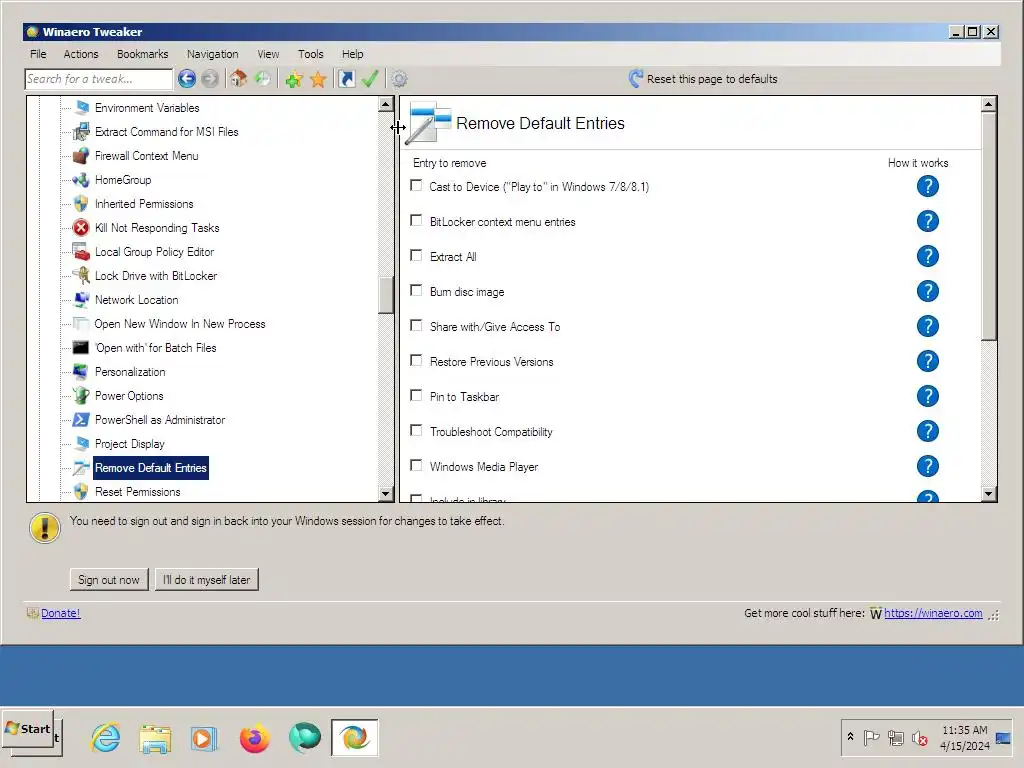Click right panel scroll down arrow
Screen dimensions: 1024x768
pos(989,494)
